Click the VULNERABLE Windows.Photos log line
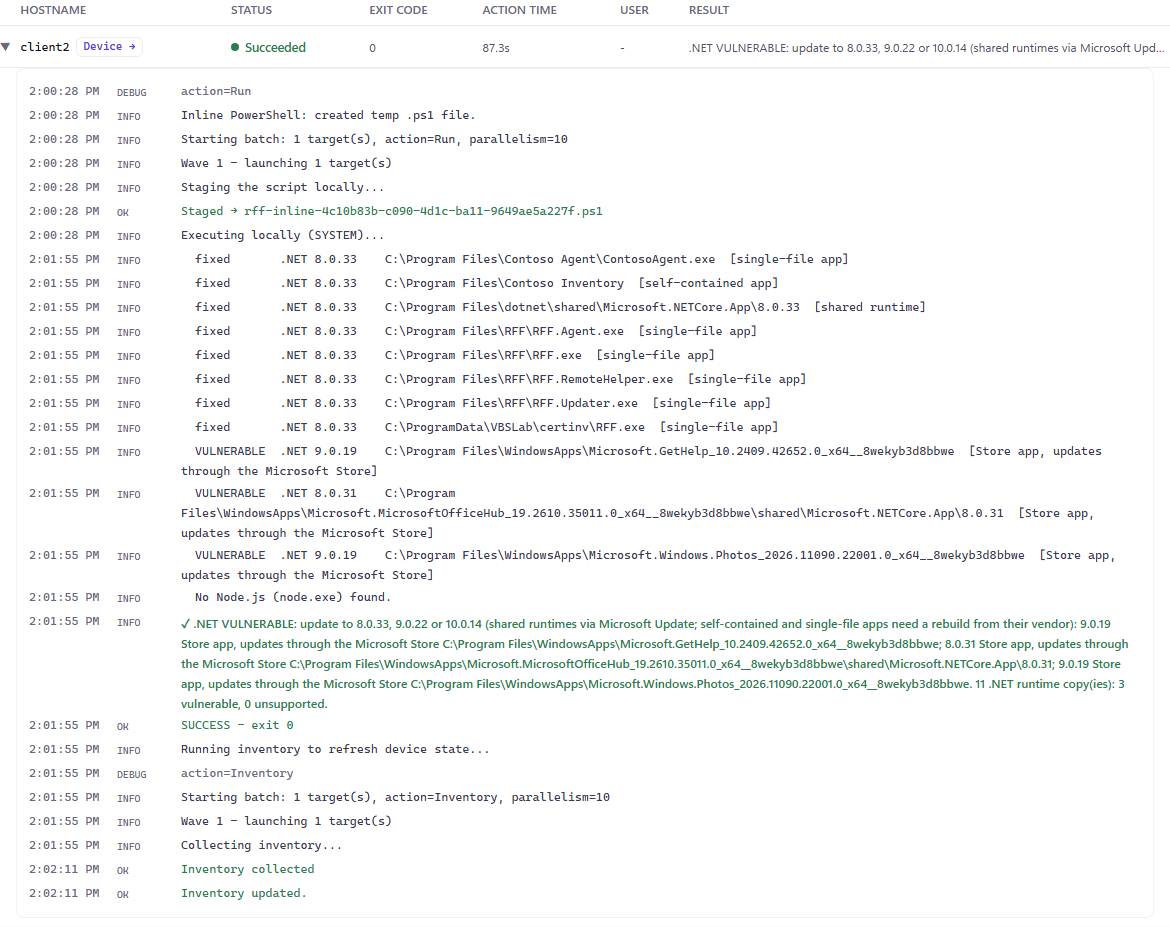 click(x=648, y=565)
